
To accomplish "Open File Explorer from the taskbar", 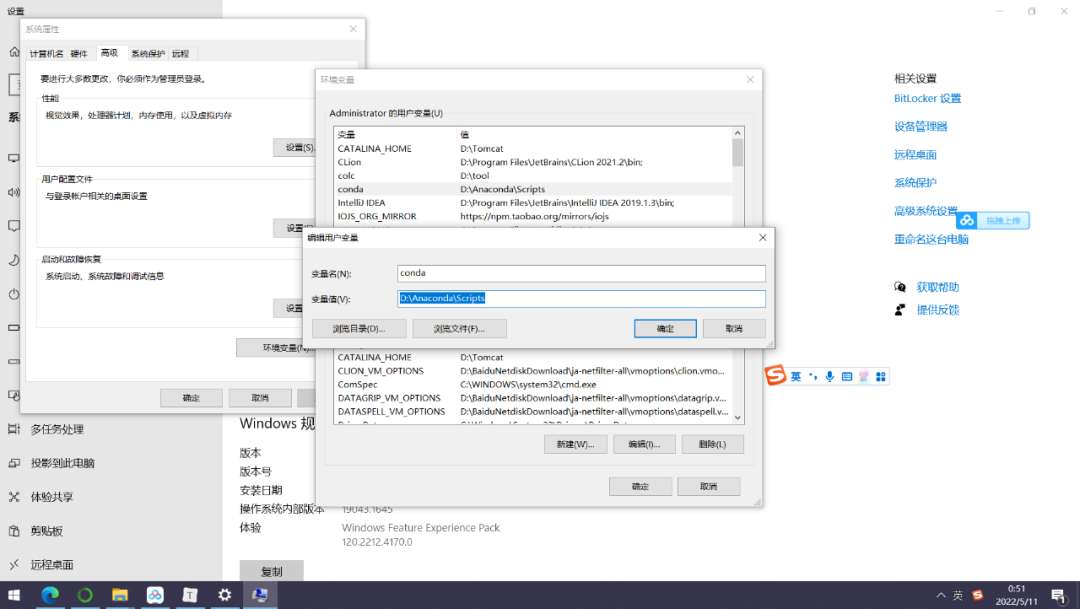I will [120, 595].
